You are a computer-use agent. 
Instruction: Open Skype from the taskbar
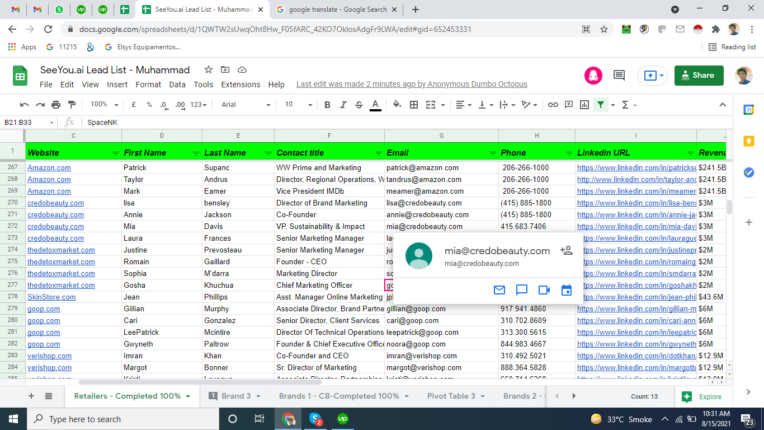pyautogui.click(x=316, y=419)
